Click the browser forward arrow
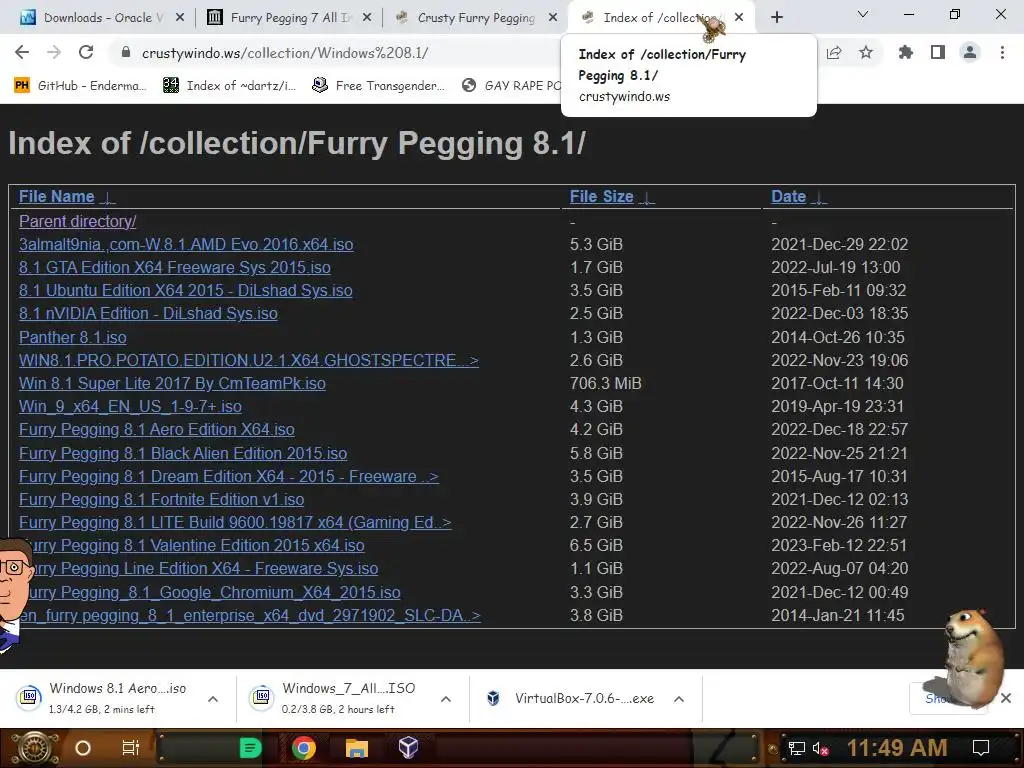The height and width of the screenshot is (768, 1024). (x=54, y=53)
